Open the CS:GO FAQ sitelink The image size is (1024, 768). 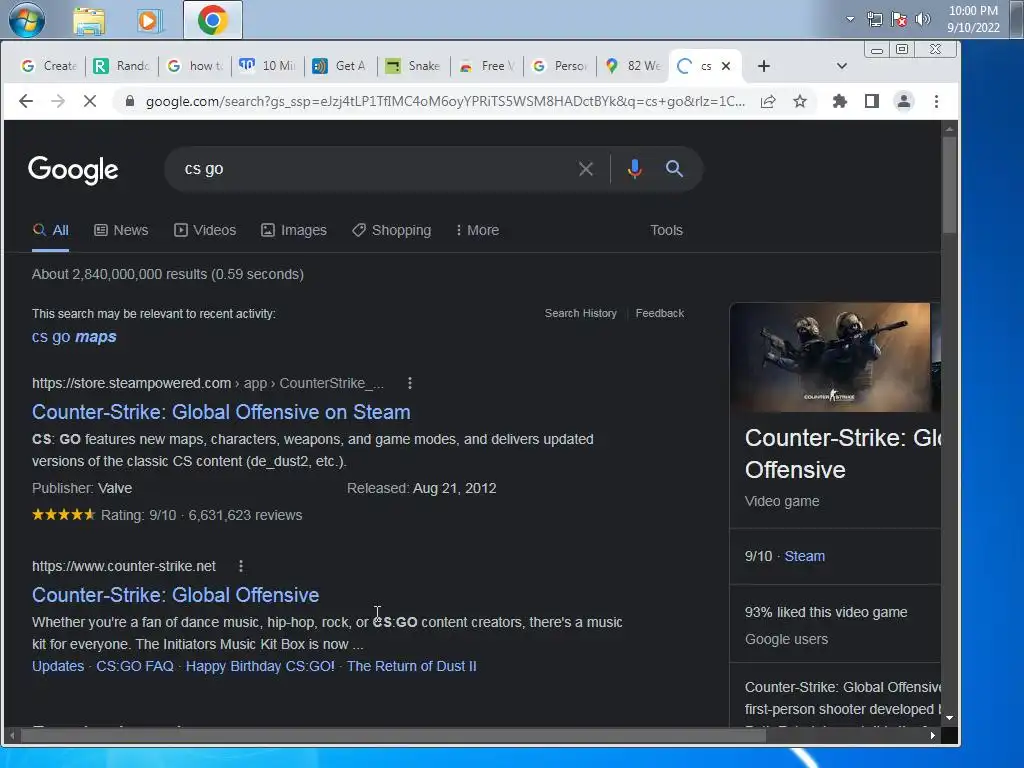[x=135, y=666]
